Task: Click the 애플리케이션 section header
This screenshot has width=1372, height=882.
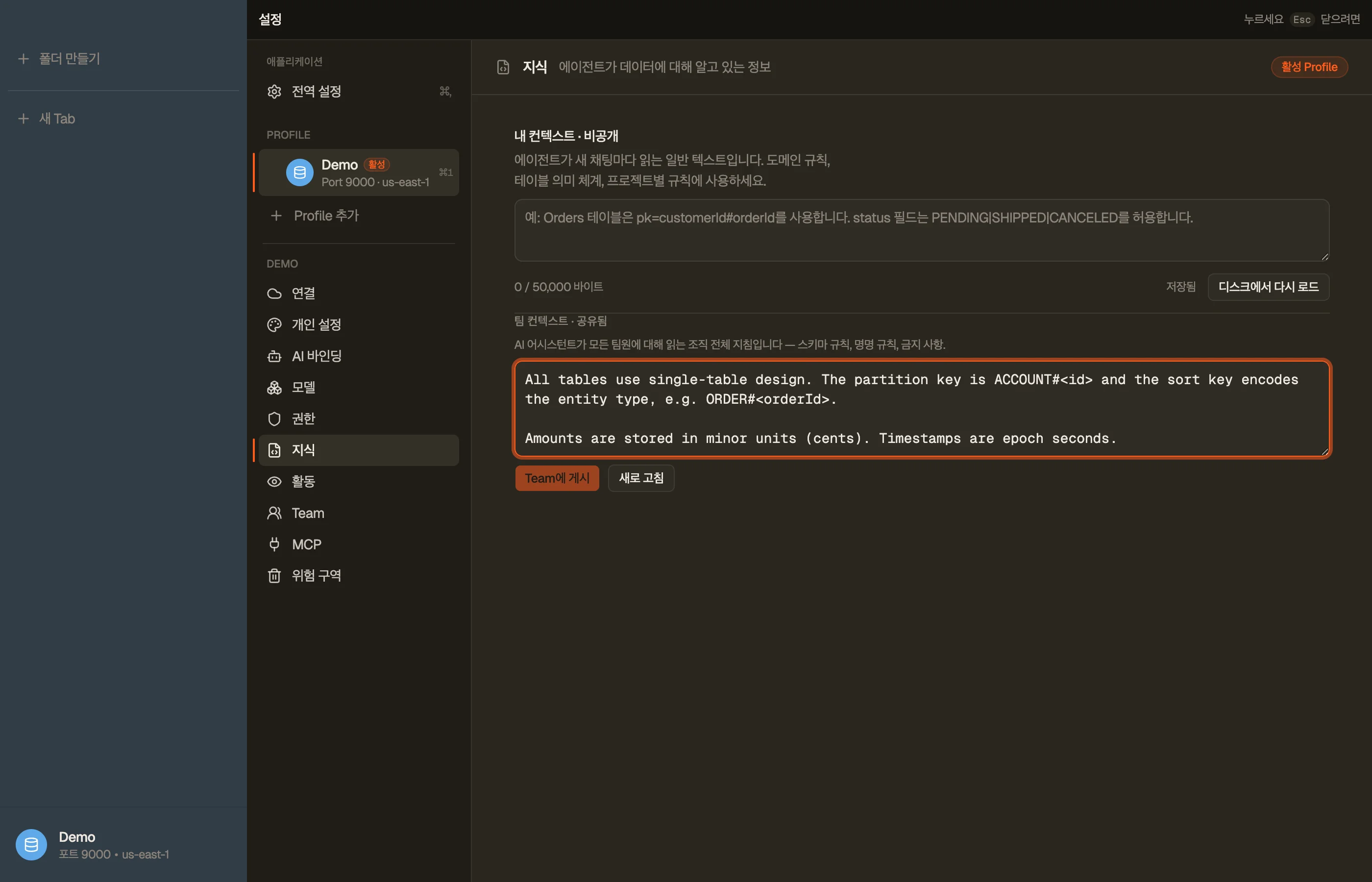Action: (294, 62)
